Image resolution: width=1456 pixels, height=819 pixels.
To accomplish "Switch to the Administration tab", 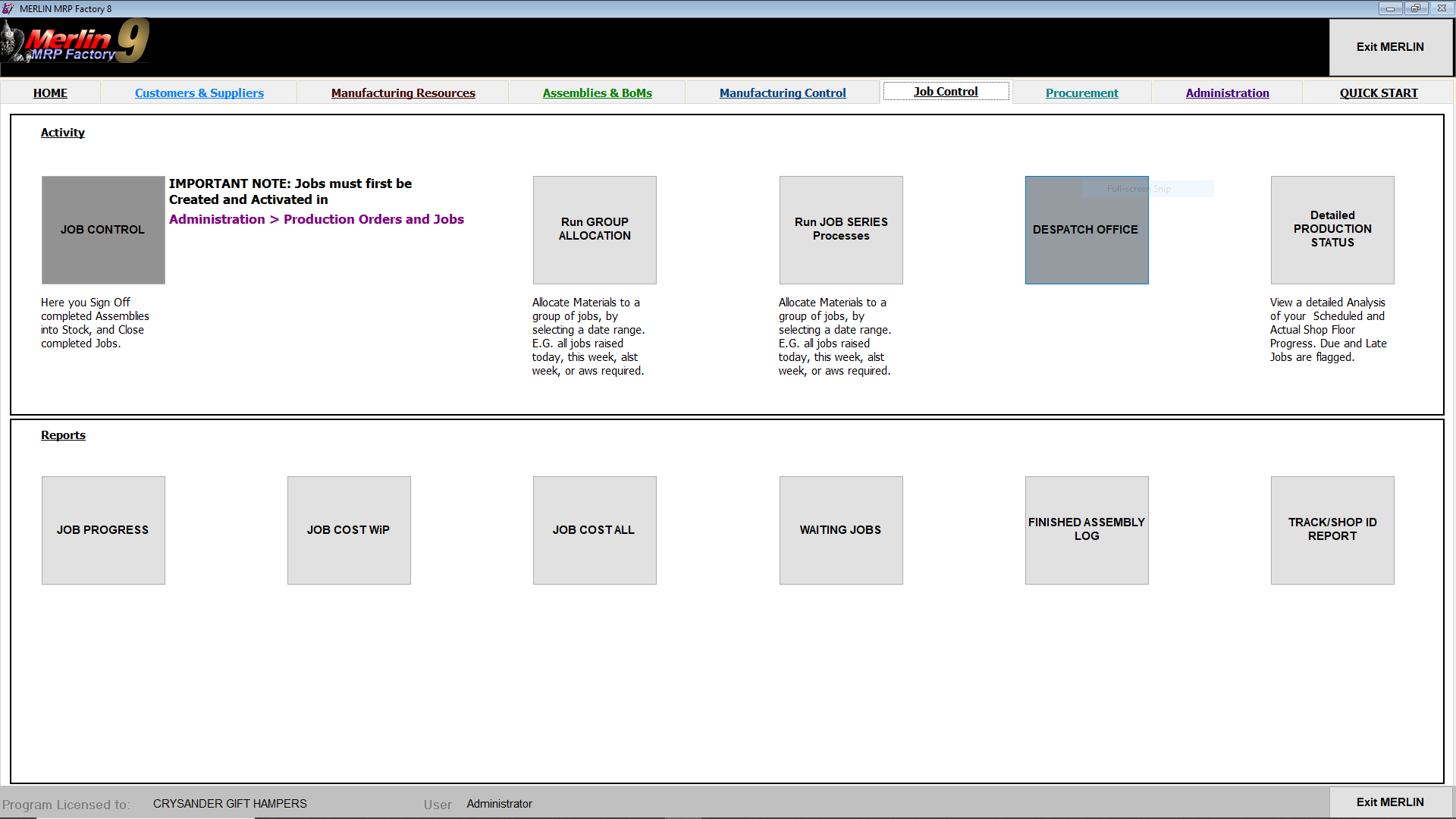I will (1228, 93).
